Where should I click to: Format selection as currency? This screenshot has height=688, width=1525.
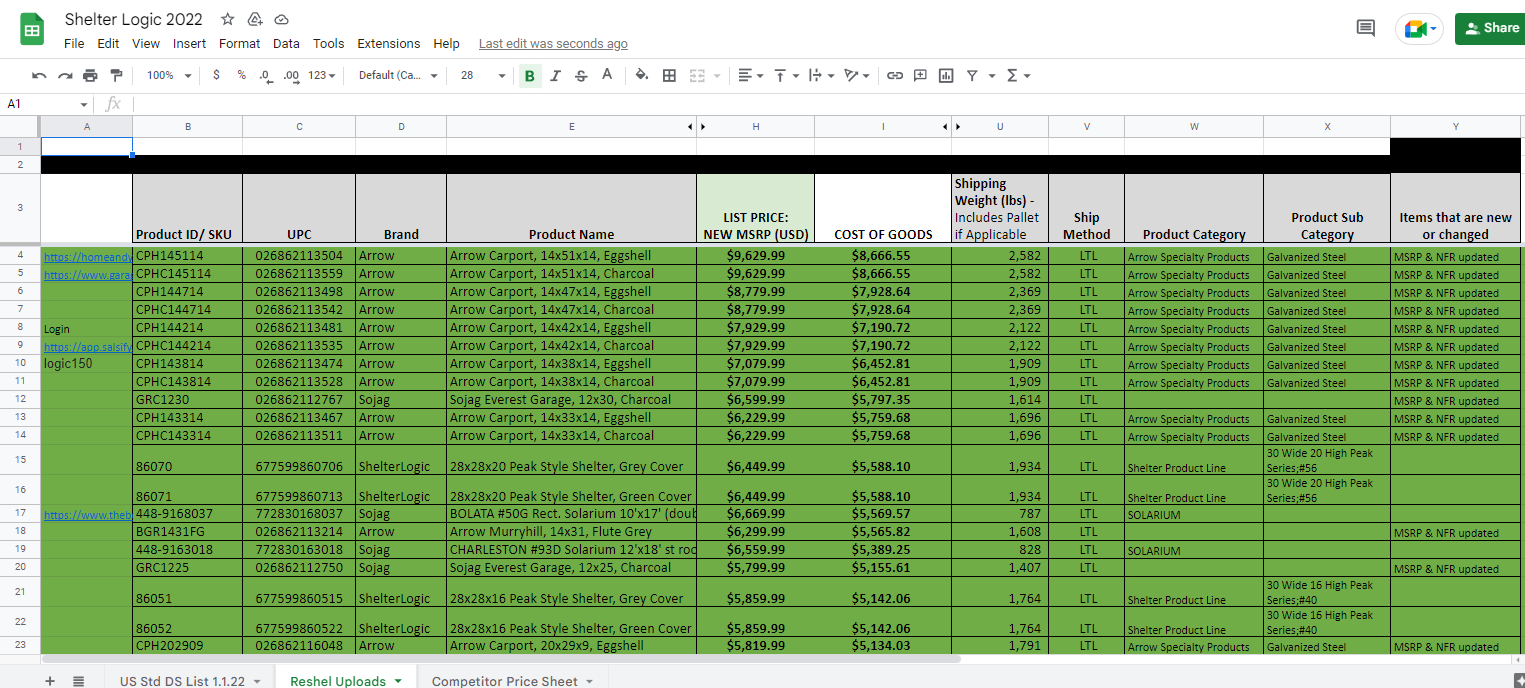coord(216,75)
